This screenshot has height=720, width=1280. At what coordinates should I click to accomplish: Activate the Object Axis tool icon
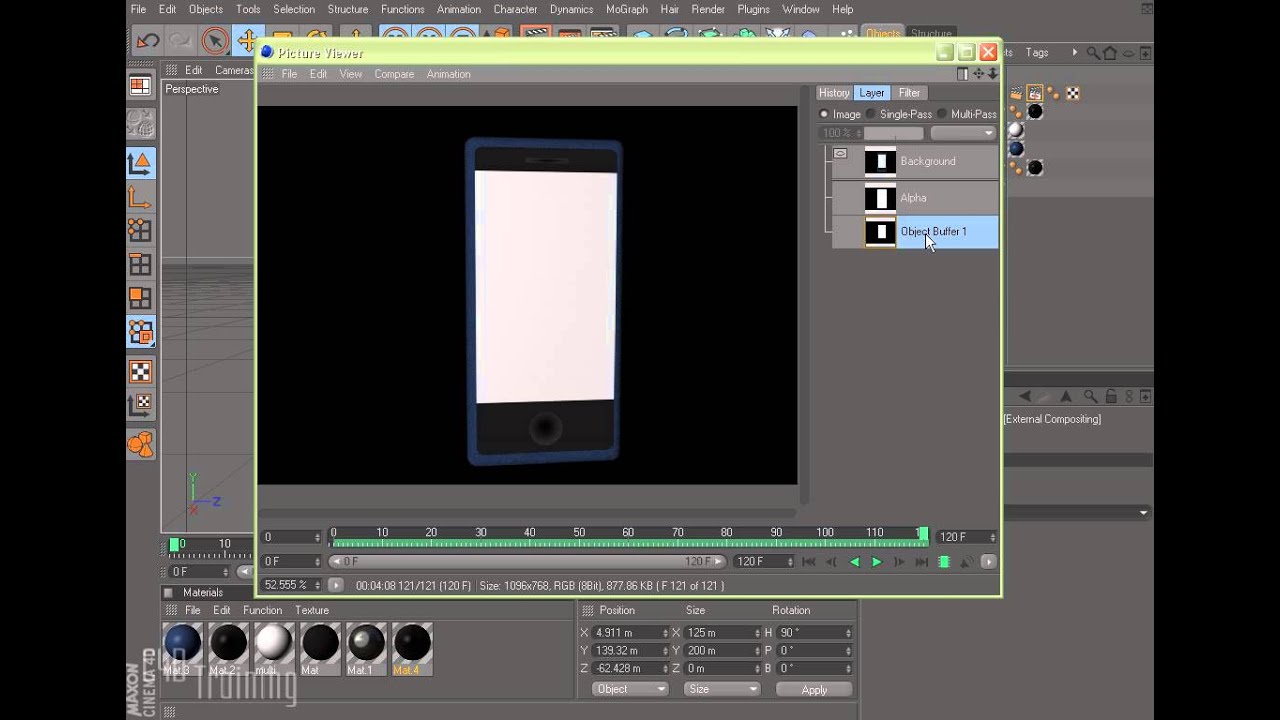[141, 198]
